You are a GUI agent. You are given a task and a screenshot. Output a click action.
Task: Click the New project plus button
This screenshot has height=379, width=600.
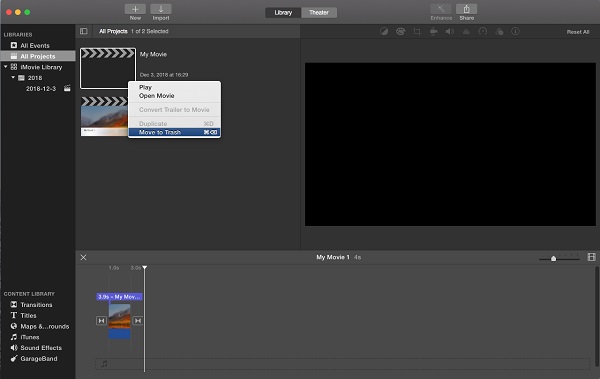(135, 9)
